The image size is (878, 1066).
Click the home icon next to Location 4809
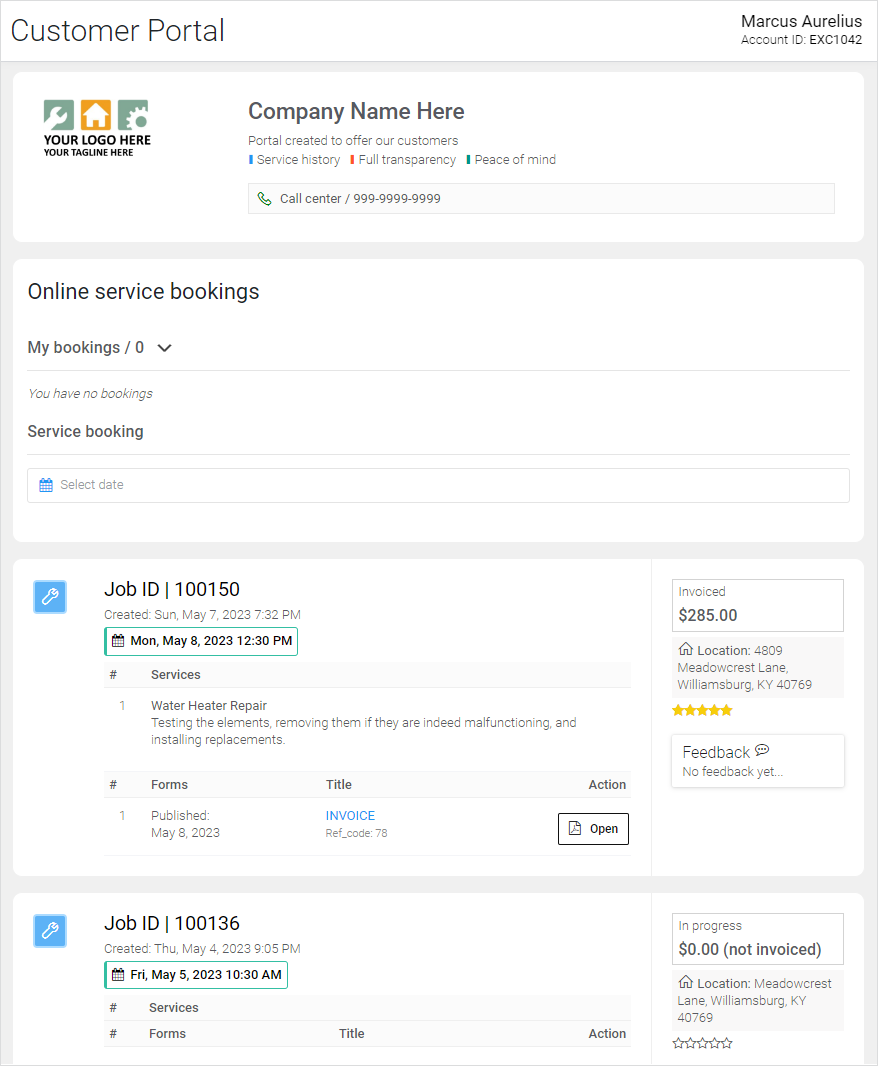(686, 650)
